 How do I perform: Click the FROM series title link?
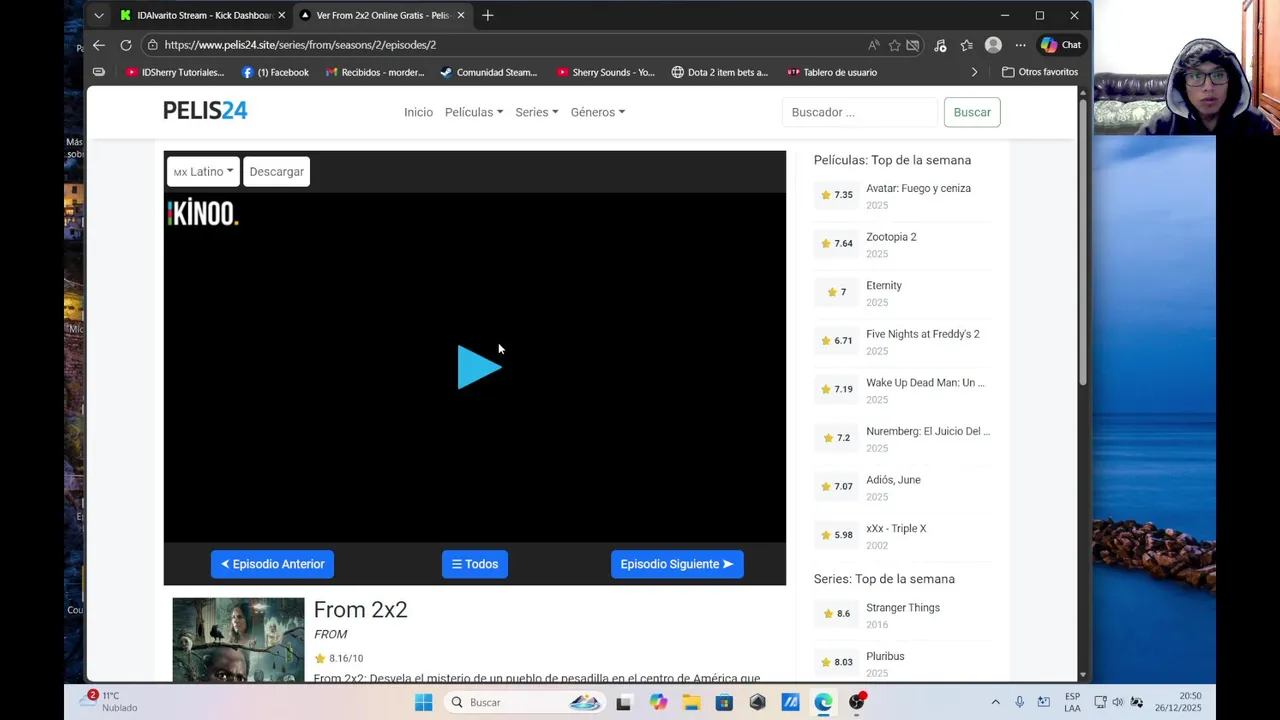point(330,634)
